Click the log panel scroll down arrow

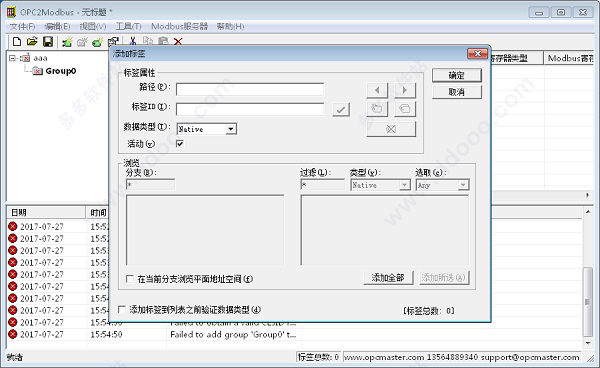[587, 343]
